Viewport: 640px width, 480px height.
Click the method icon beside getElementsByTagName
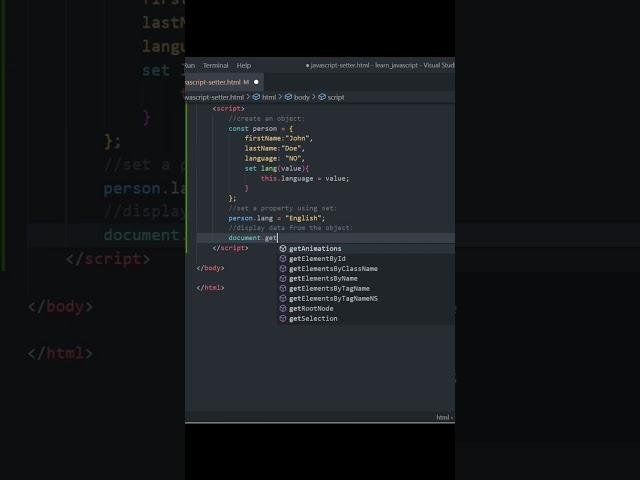[x=283, y=289]
